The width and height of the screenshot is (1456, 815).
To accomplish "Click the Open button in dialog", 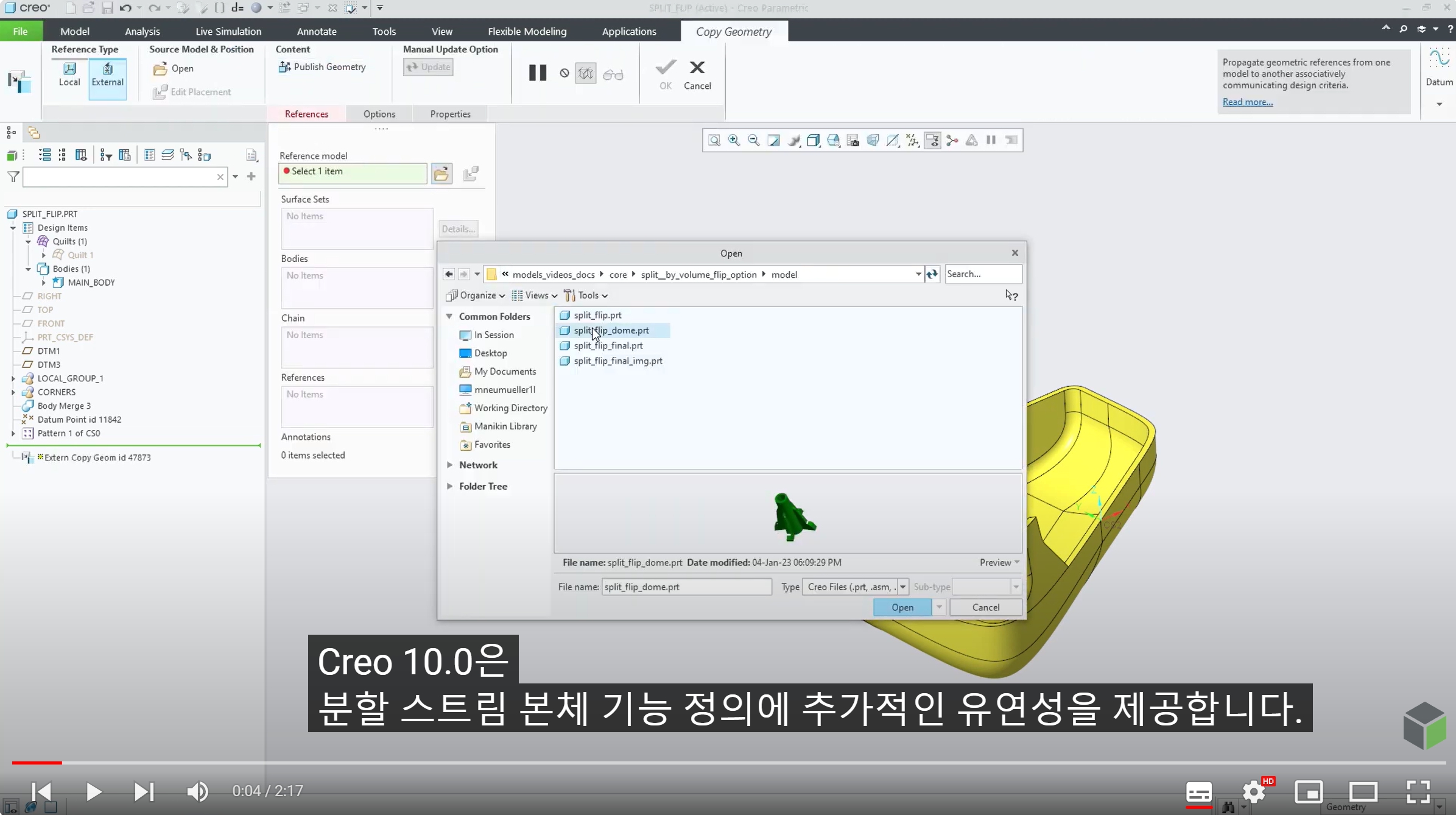I will coord(902,607).
